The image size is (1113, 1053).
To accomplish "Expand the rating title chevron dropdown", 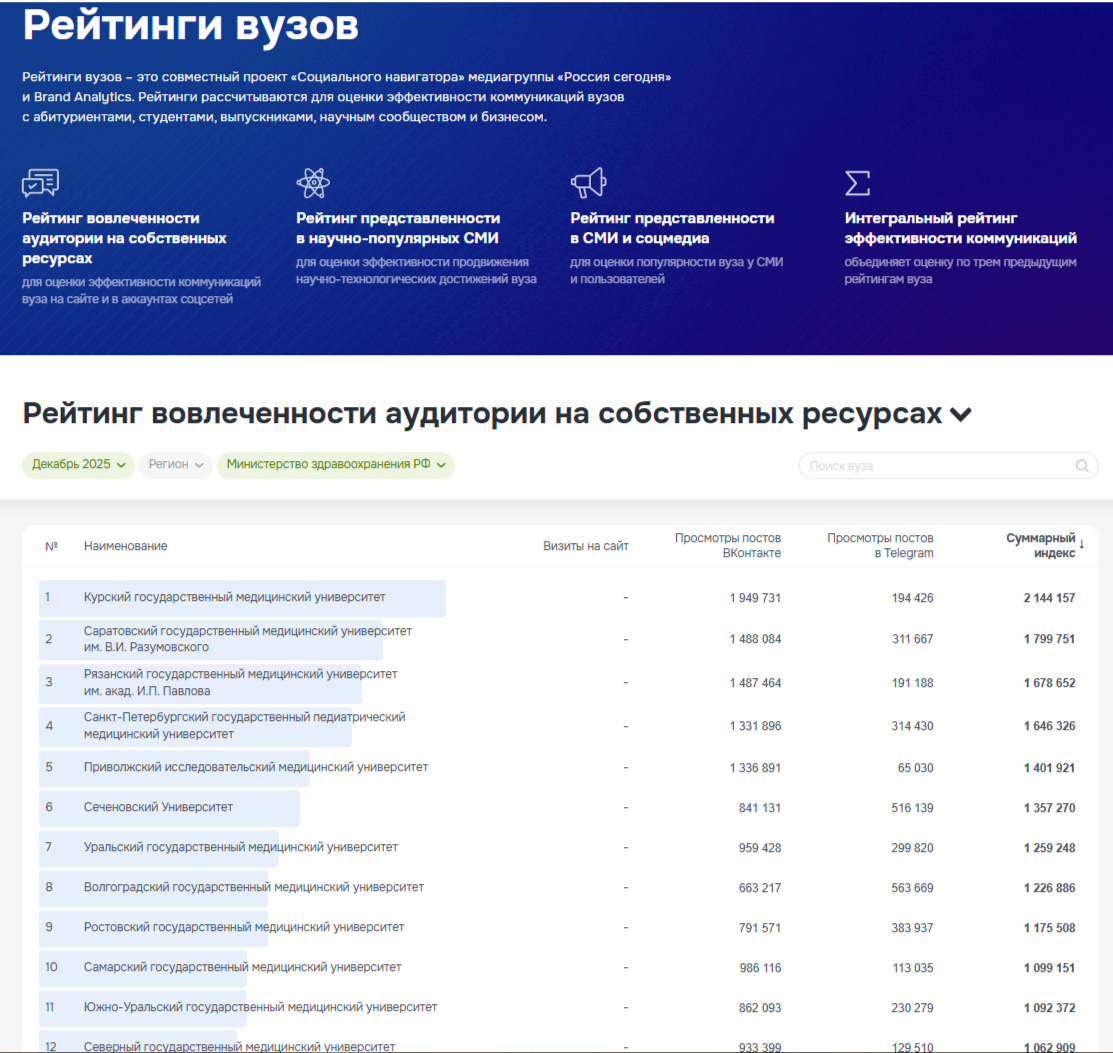I will point(960,415).
